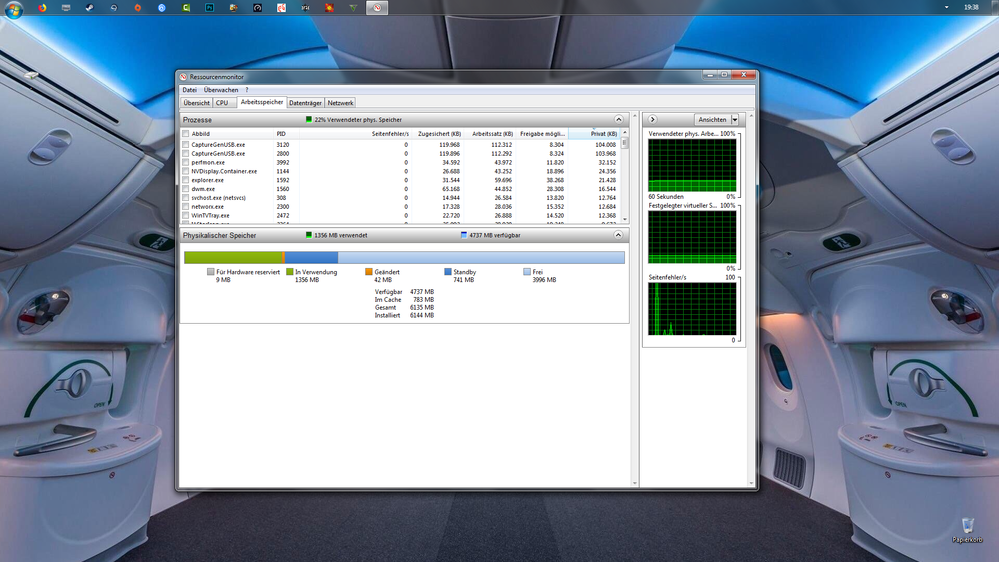Open the Netzwerk tab
The image size is (999, 562).
point(340,103)
